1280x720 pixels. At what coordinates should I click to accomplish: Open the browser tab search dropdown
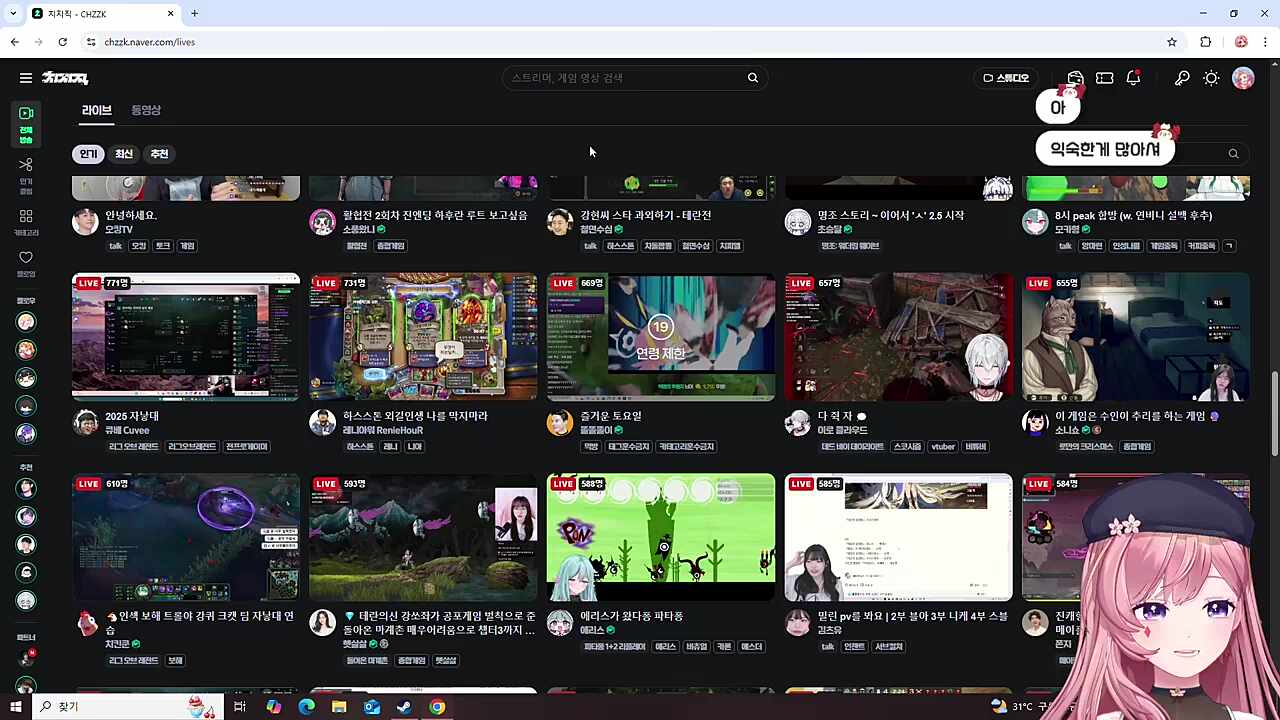click(x=13, y=13)
